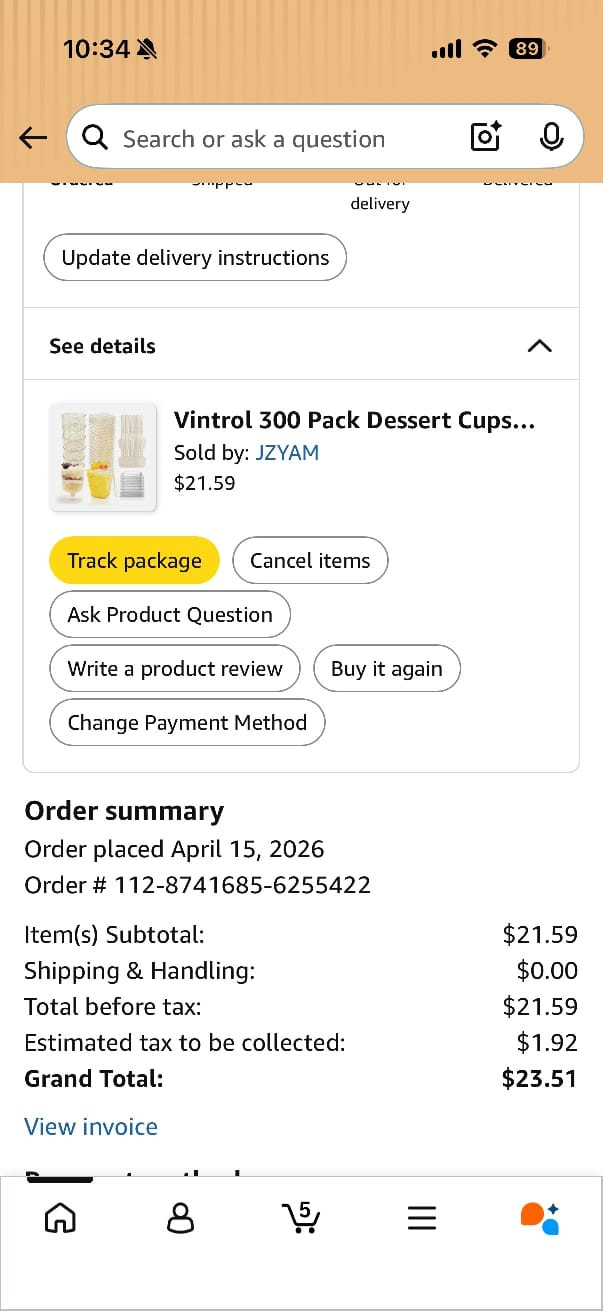603x1311 pixels.
Task: Collapse the See details section
Action: tap(538, 346)
